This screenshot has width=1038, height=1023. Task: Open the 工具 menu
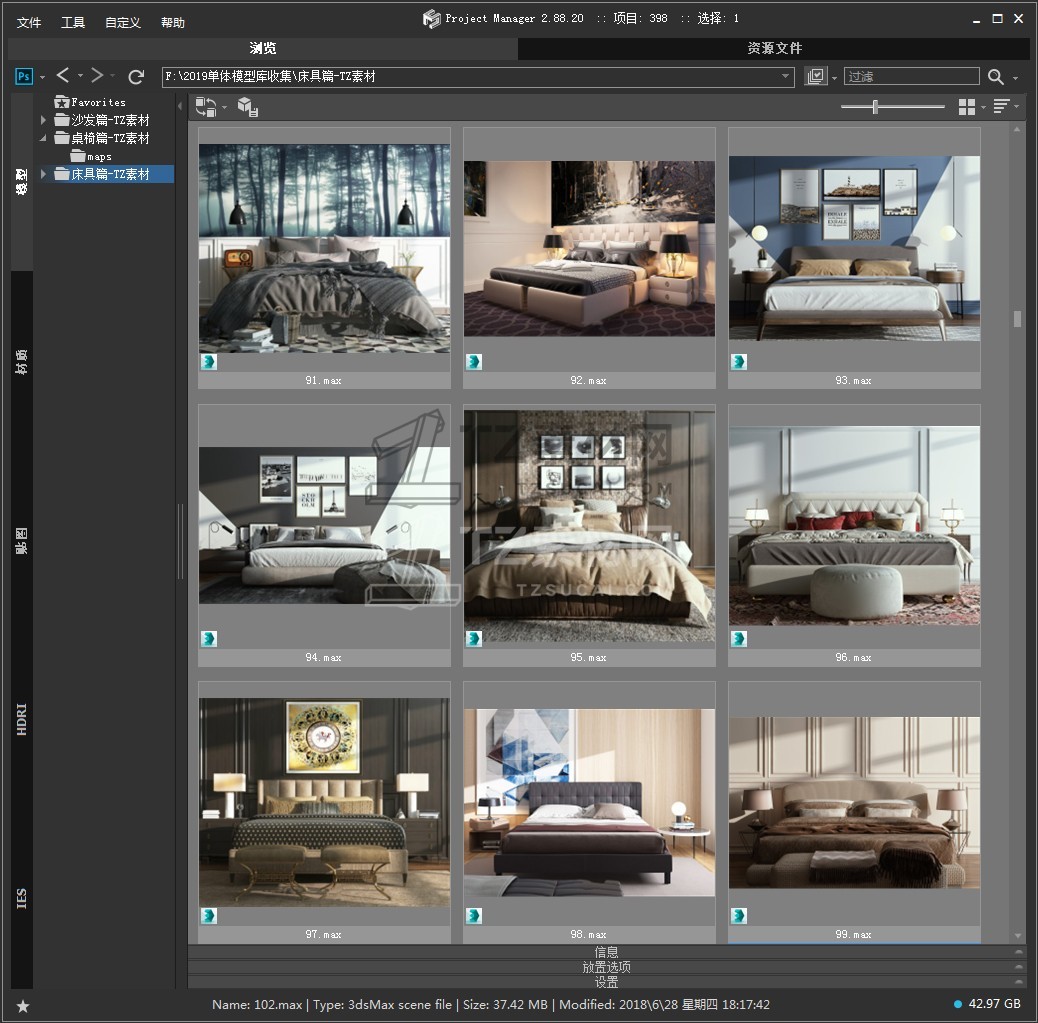[x=73, y=22]
